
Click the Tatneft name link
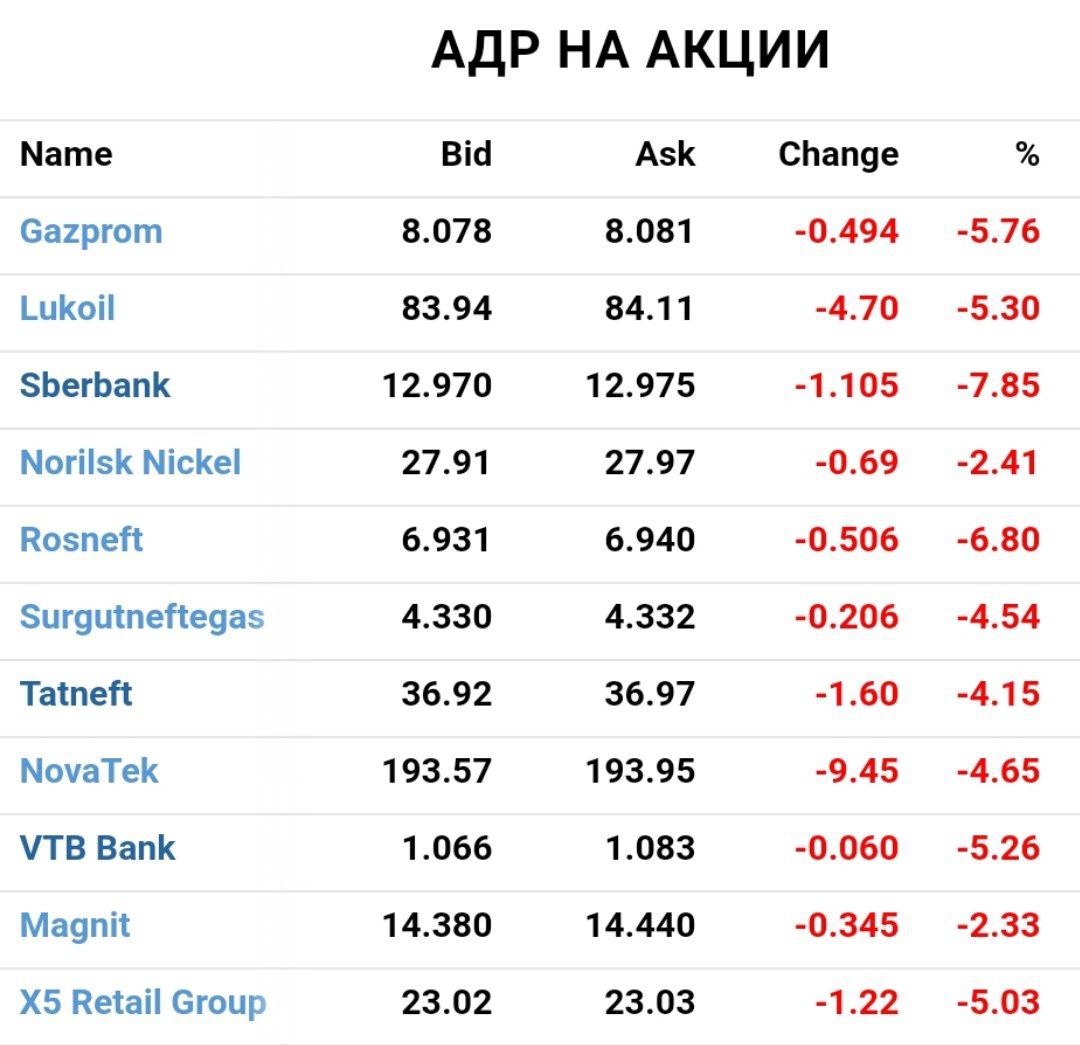coord(76,694)
